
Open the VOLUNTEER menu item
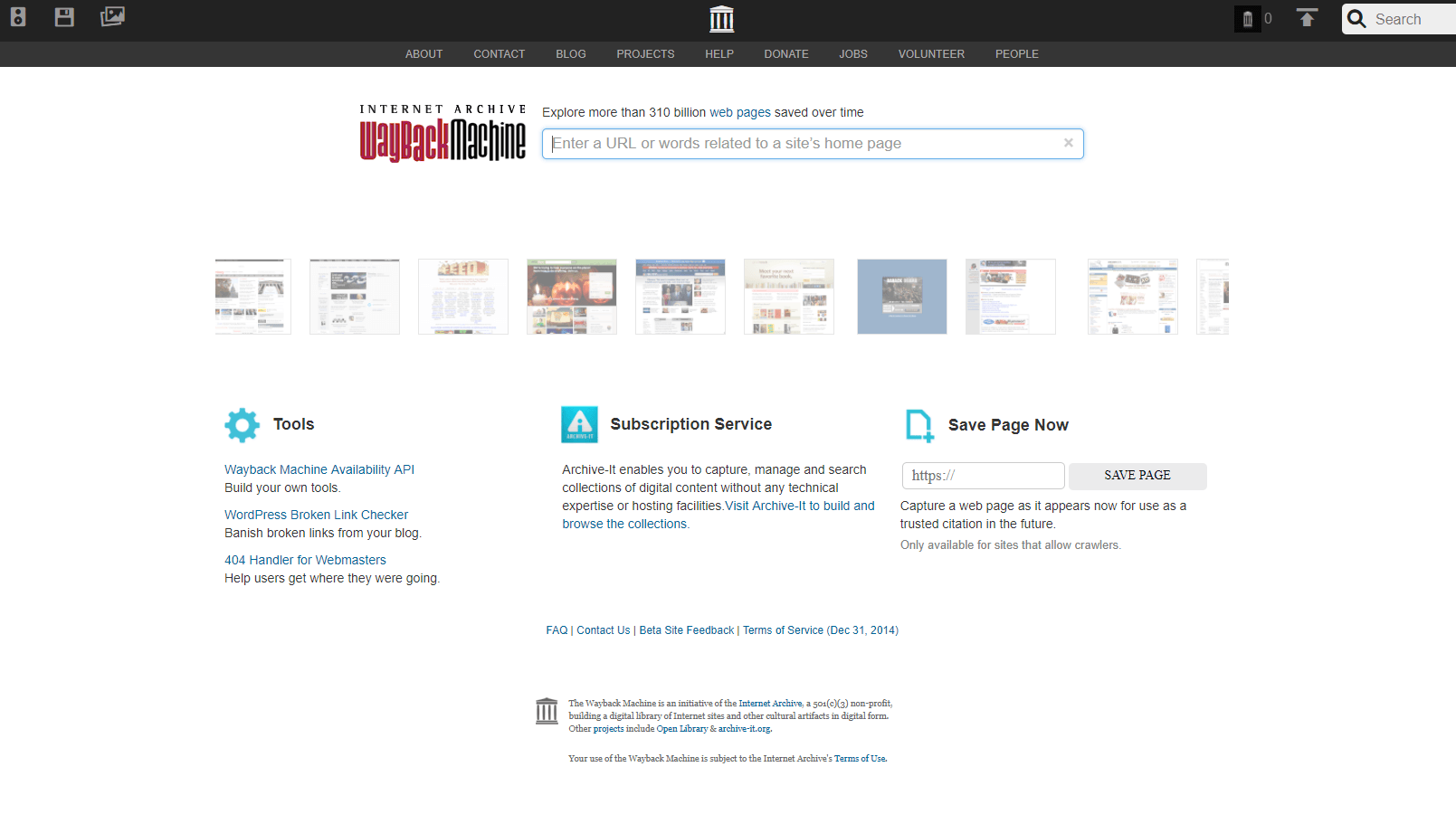click(931, 54)
